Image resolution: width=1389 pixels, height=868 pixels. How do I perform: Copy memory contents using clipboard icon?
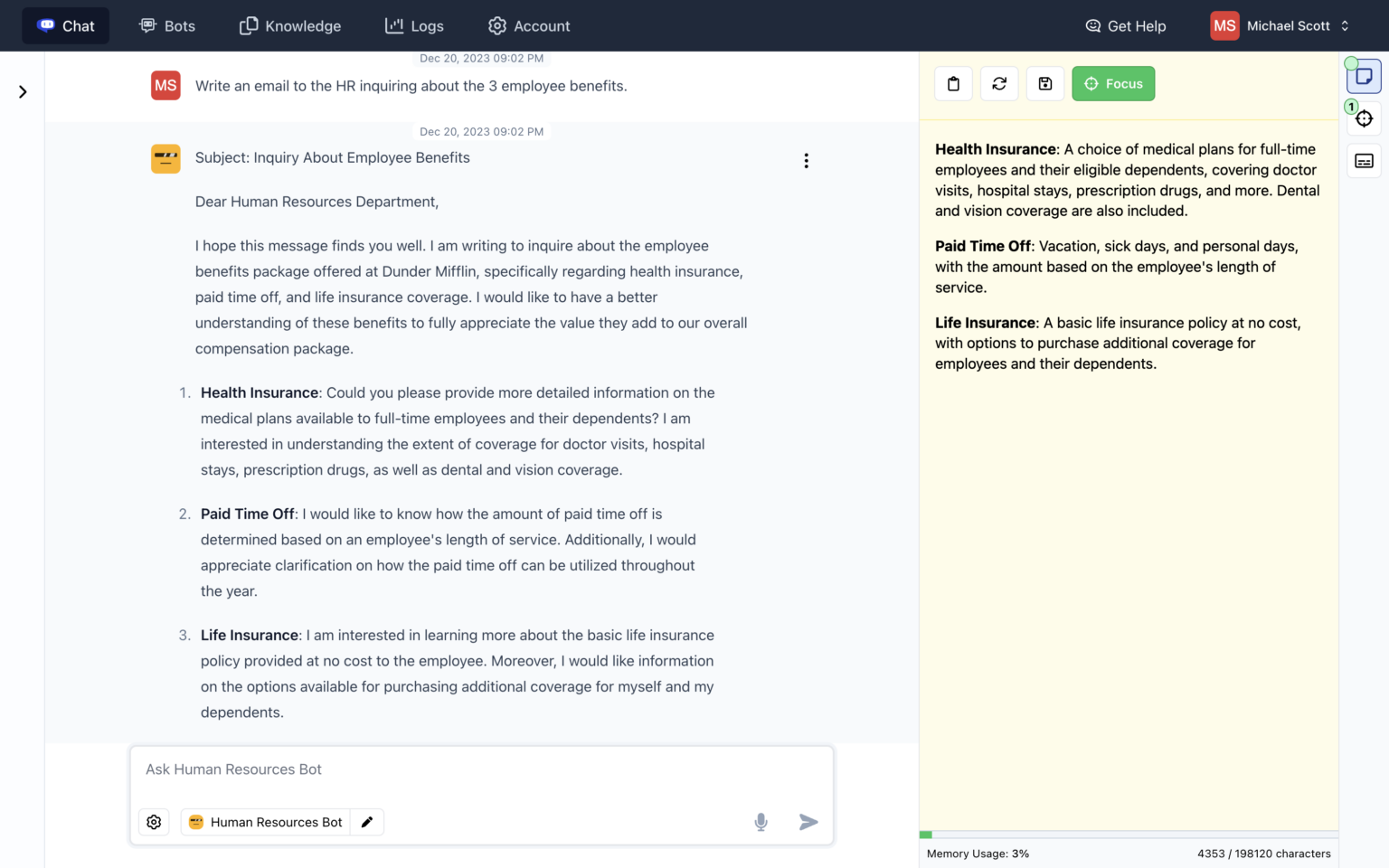tap(953, 83)
